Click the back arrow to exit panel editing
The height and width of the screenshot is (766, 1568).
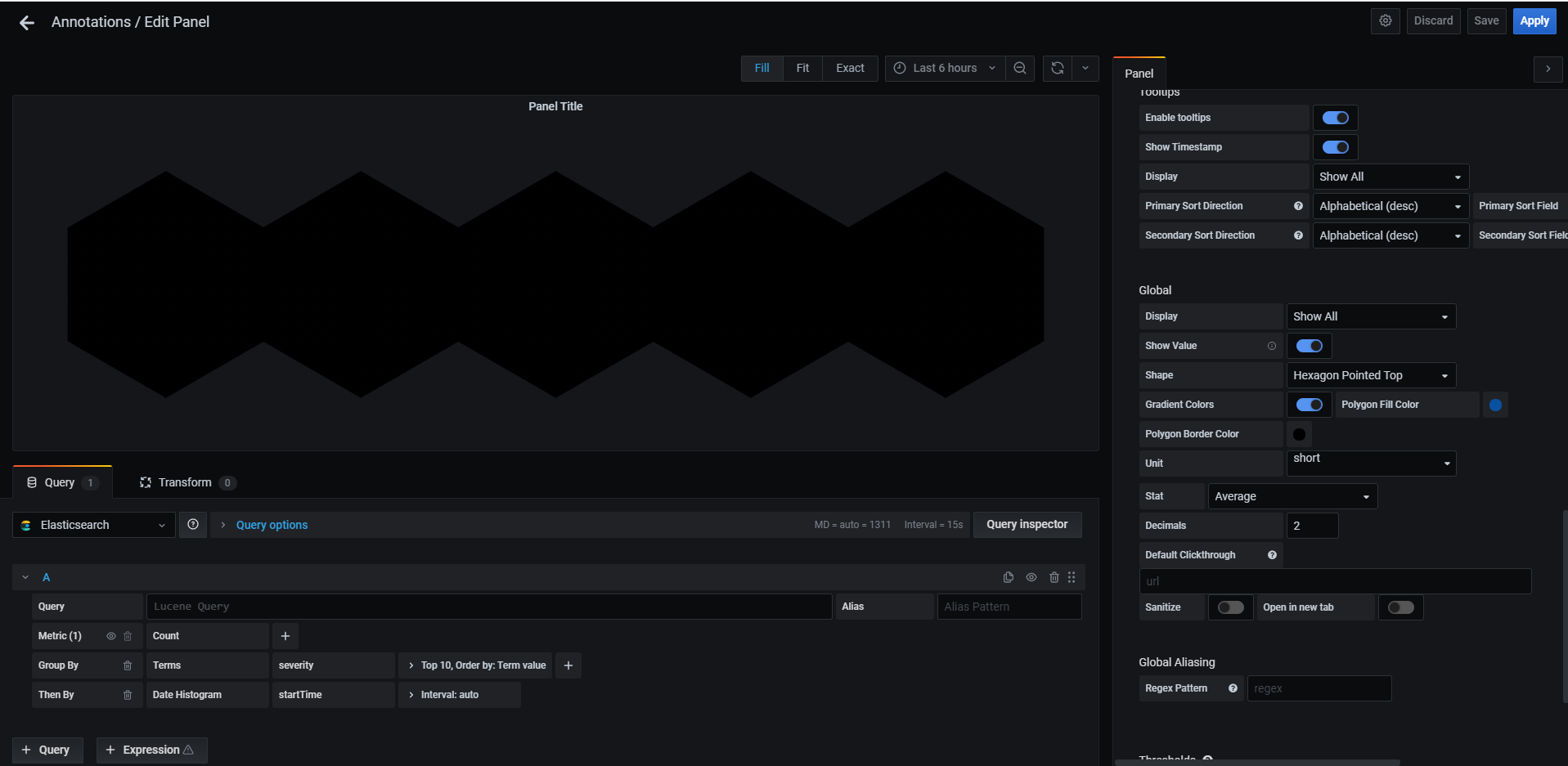(25, 22)
